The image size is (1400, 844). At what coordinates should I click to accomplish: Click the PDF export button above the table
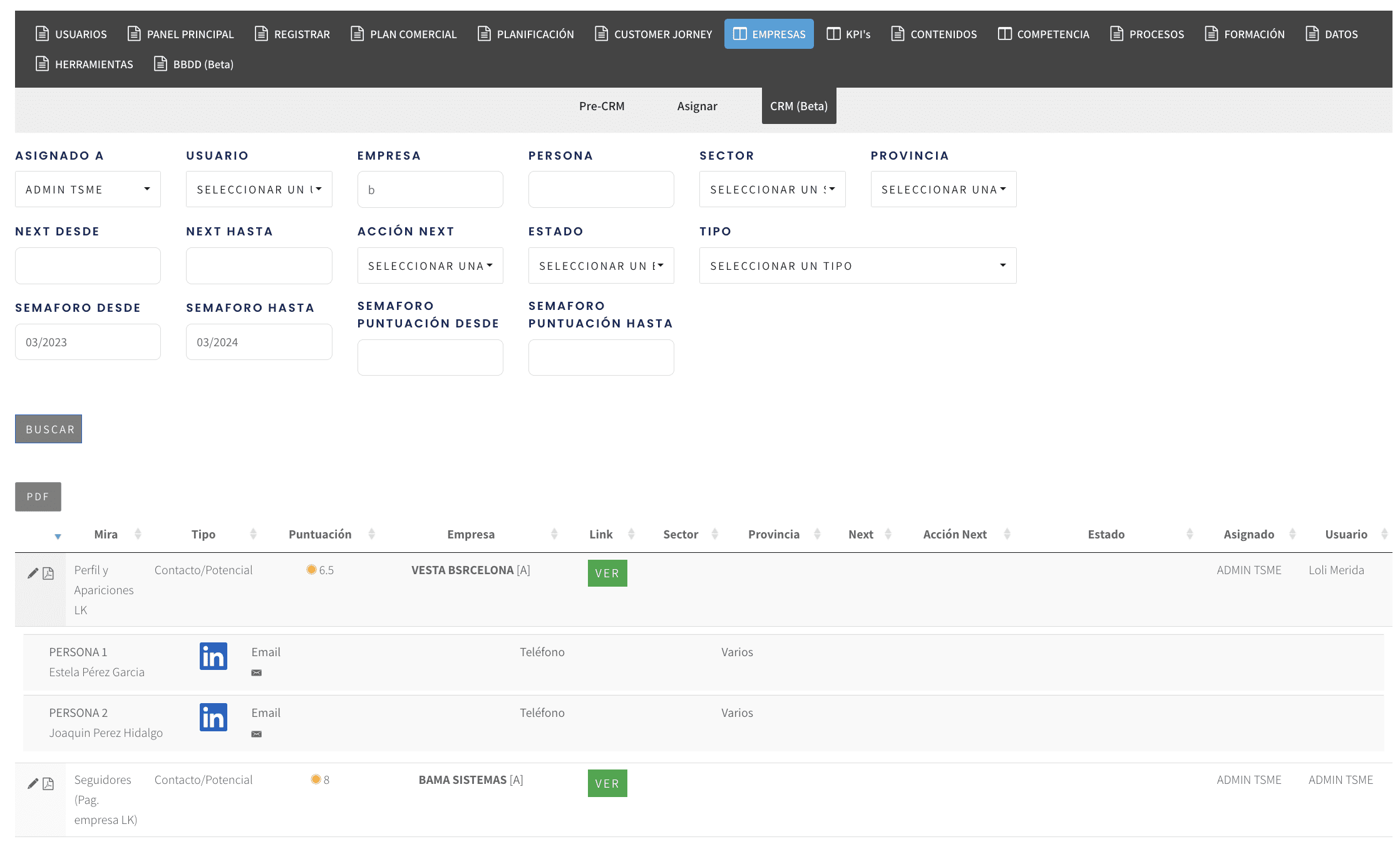coord(38,497)
